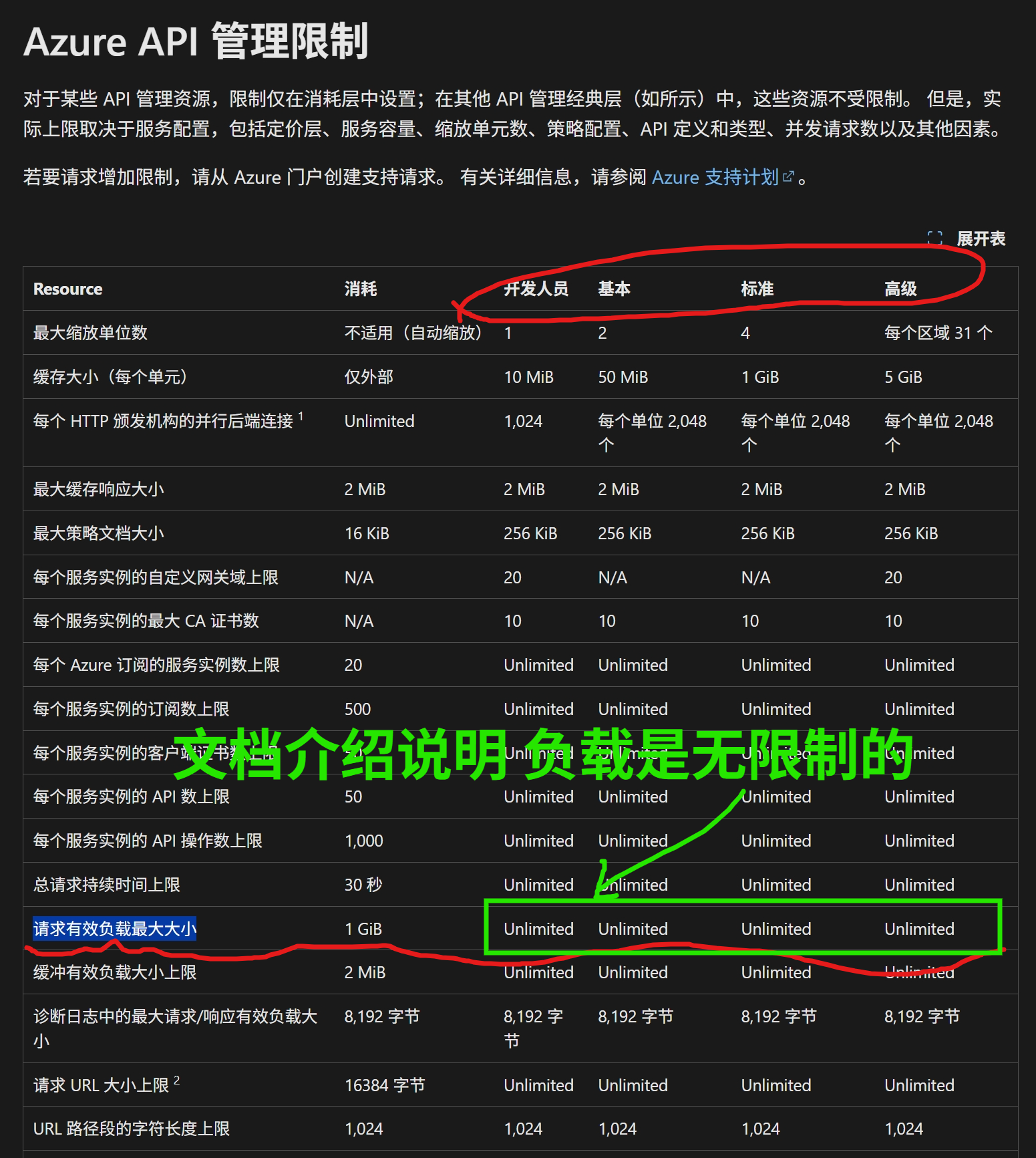Select the 消耗 column header
1036x1158 pixels.
pos(360,289)
